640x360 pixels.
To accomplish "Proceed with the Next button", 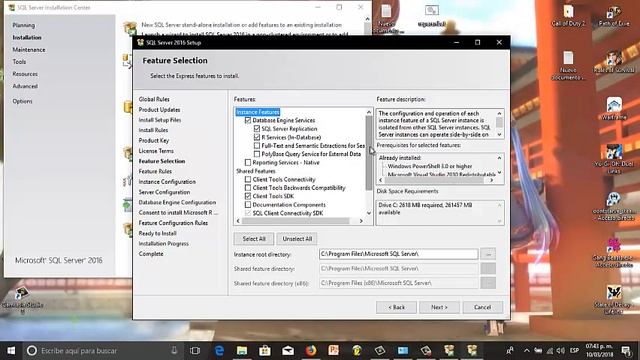I will tap(439, 307).
